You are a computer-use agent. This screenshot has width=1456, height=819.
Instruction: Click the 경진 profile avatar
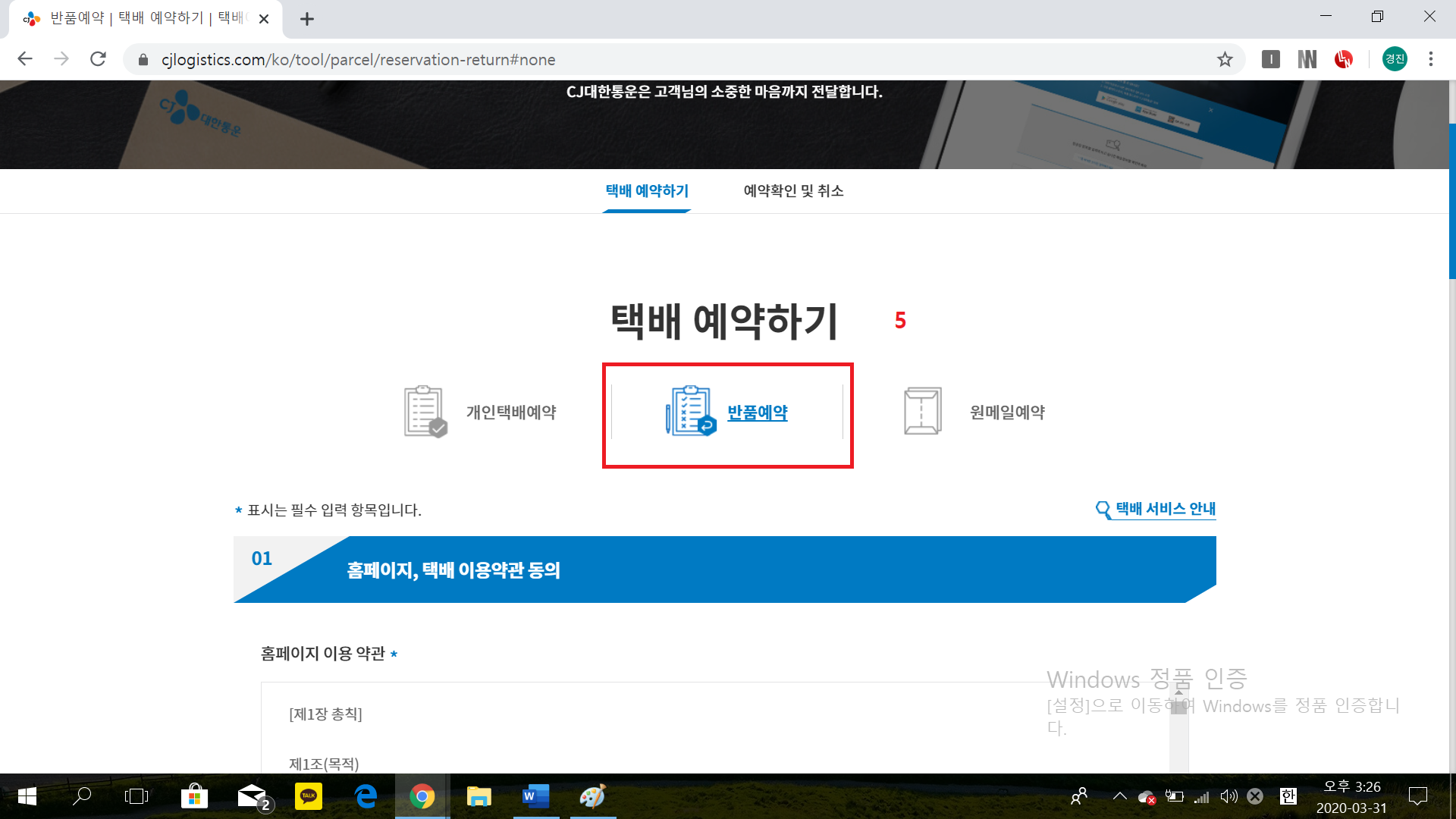click(1394, 59)
